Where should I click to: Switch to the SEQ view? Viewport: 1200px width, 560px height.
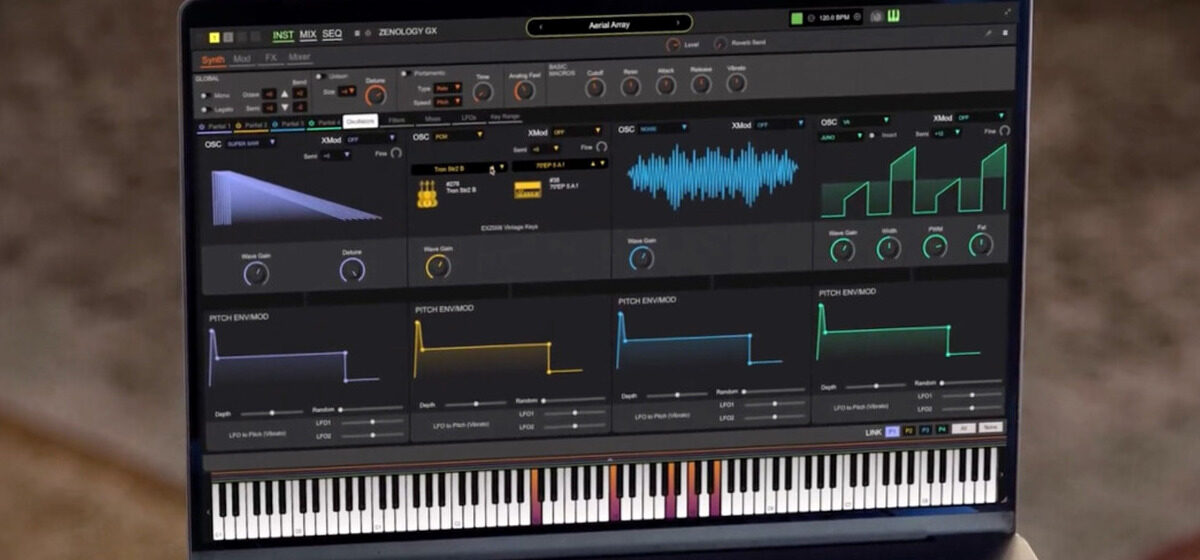pos(332,34)
